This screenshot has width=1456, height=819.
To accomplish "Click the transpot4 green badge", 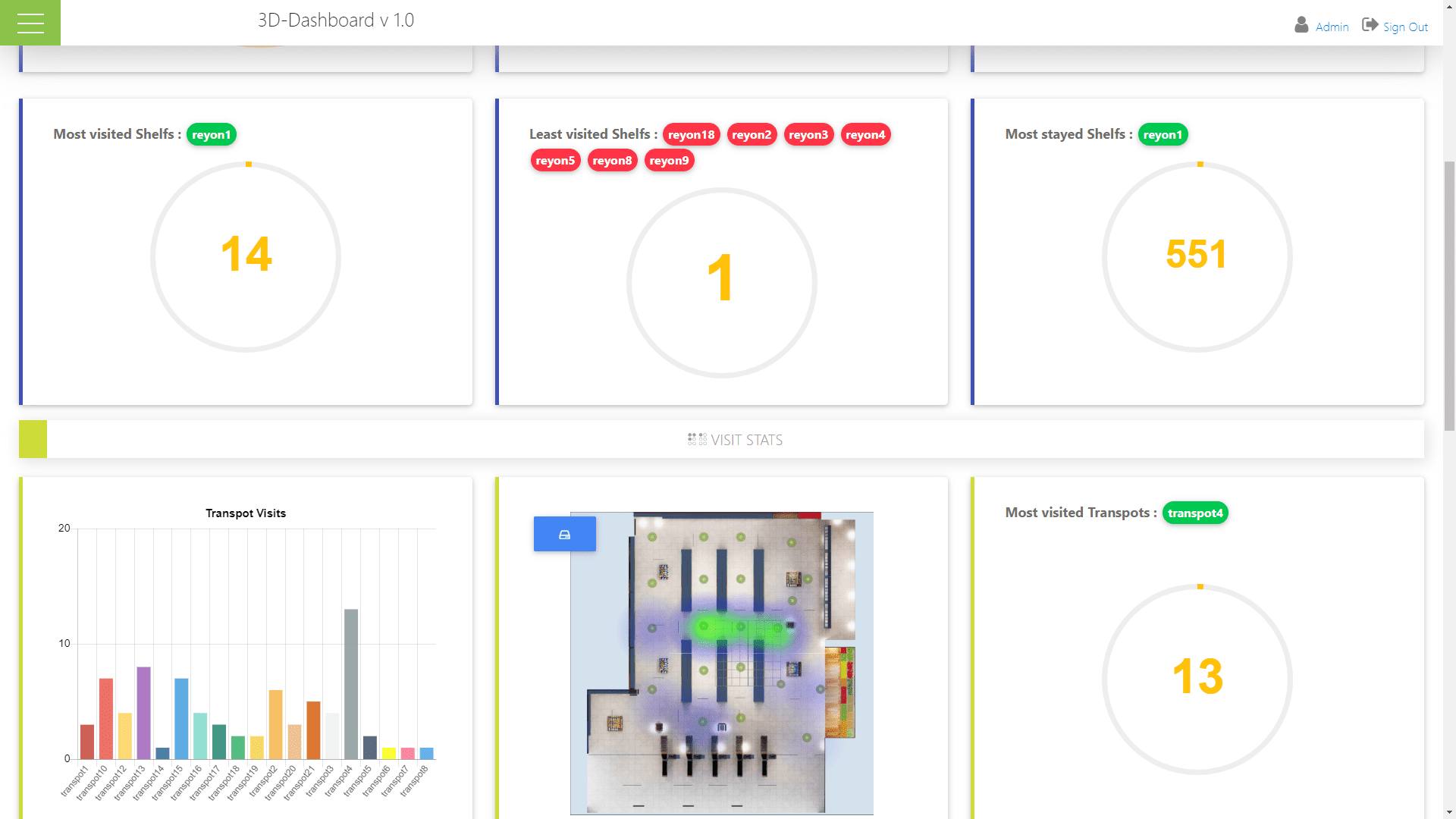I will [x=1195, y=513].
